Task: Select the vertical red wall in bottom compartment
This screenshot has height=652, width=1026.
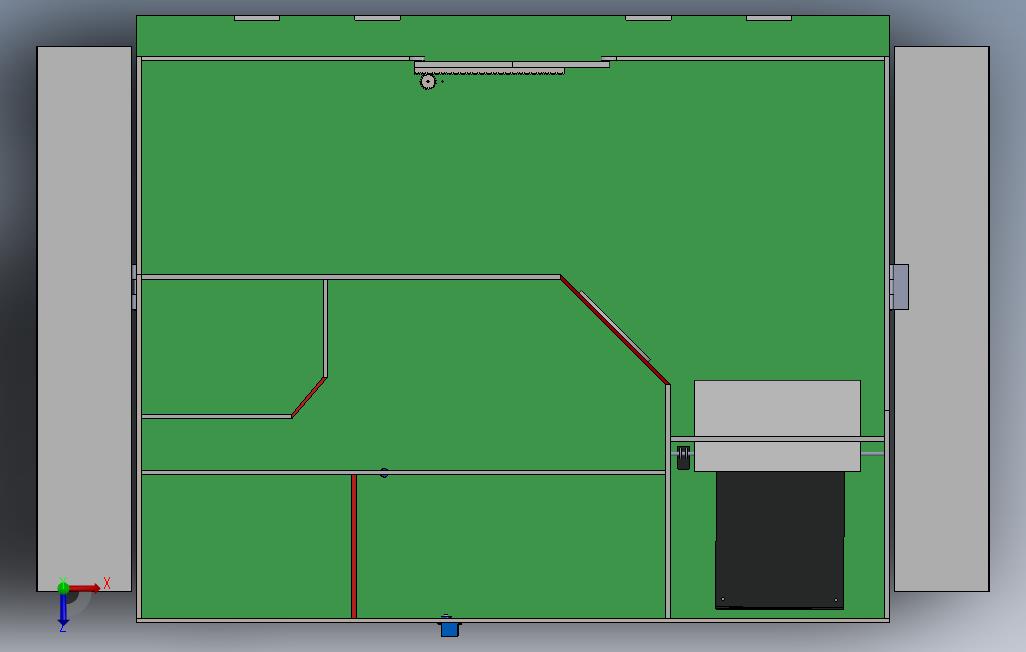Action: pos(354,546)
